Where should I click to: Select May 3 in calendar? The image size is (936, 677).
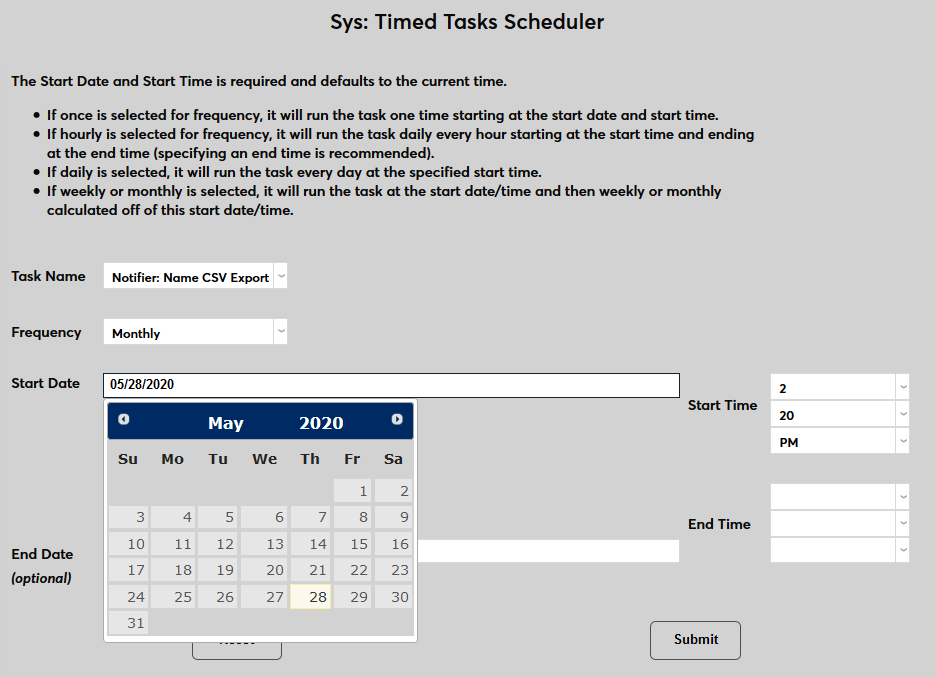pos(128,517)
